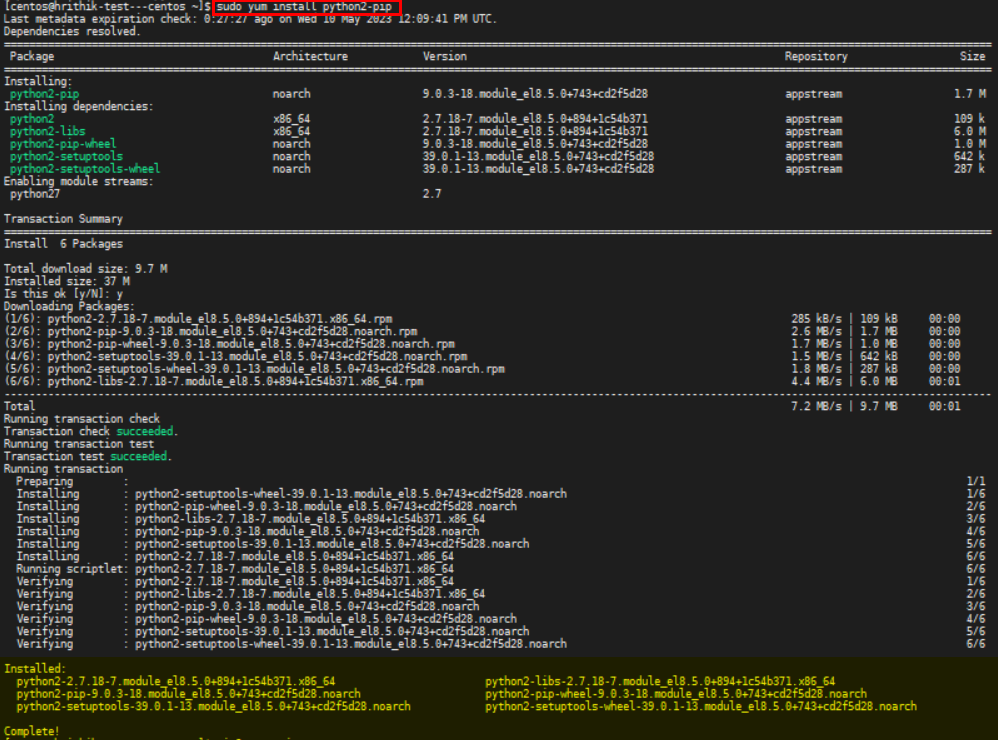
Task: Click the 'python27' module stream name
Action: coord(35,194)
